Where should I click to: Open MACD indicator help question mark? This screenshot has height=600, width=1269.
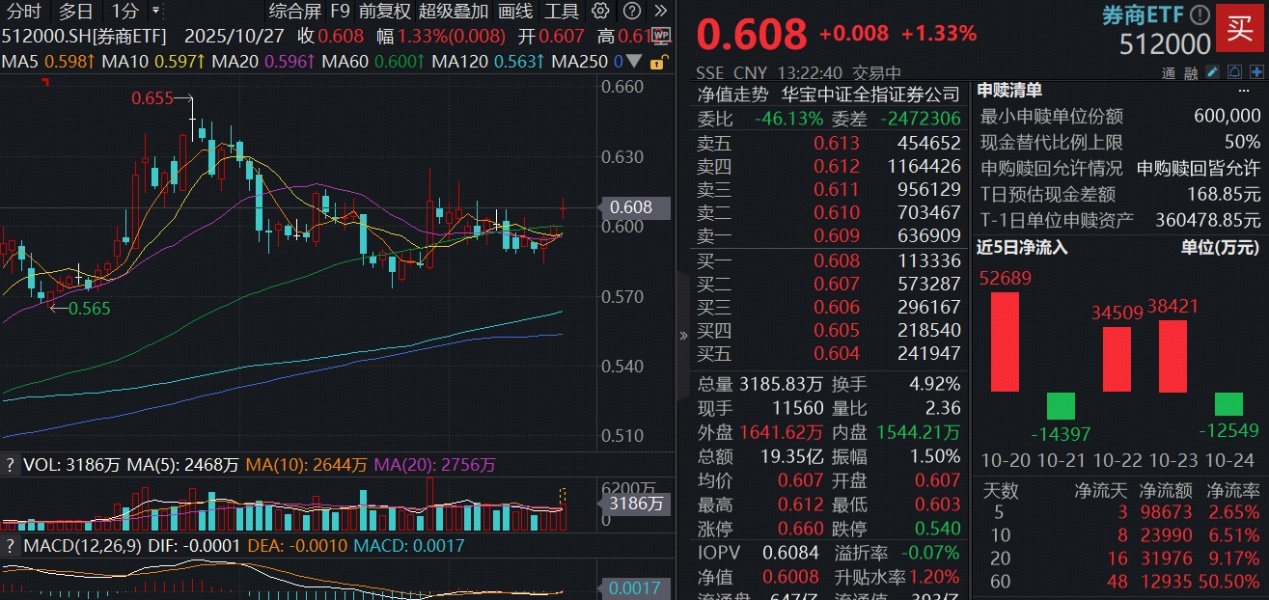10,546
